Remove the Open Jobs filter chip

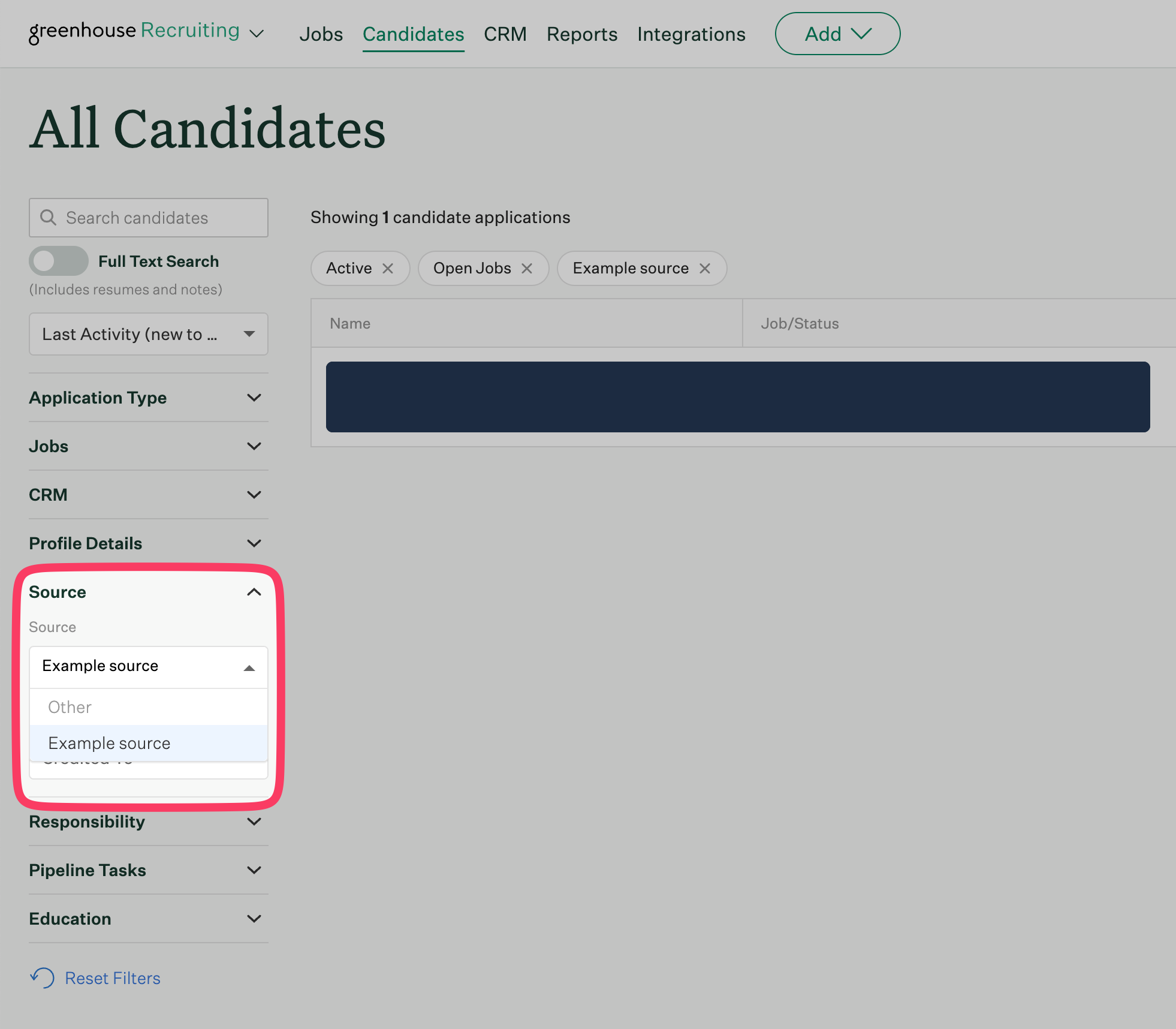(527, 269)
